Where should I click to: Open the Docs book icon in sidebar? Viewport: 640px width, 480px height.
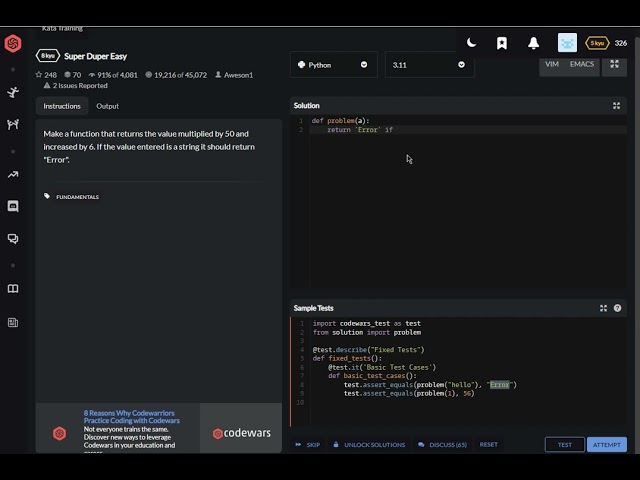pyautogui.click(x=13, y=289)
